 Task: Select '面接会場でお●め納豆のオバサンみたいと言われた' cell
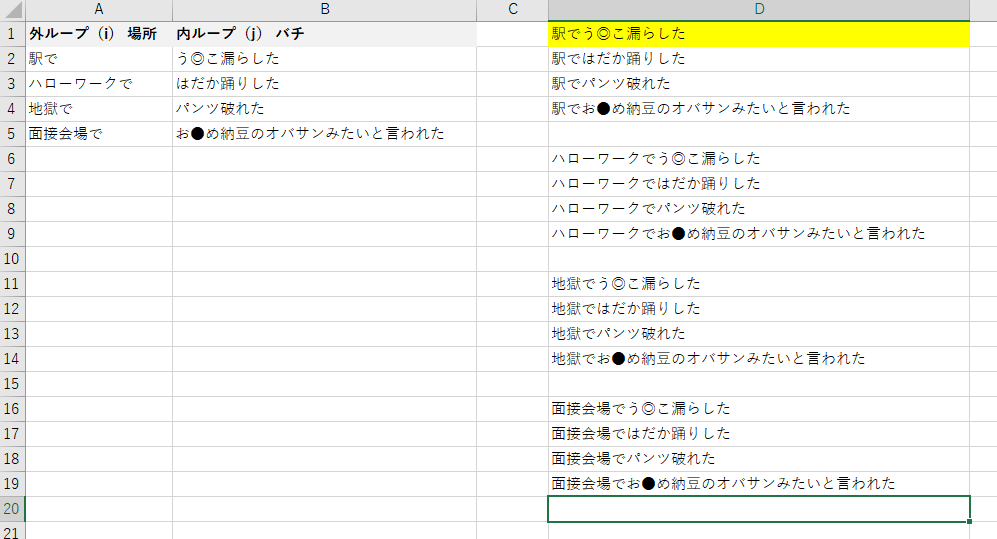(759, 484)
